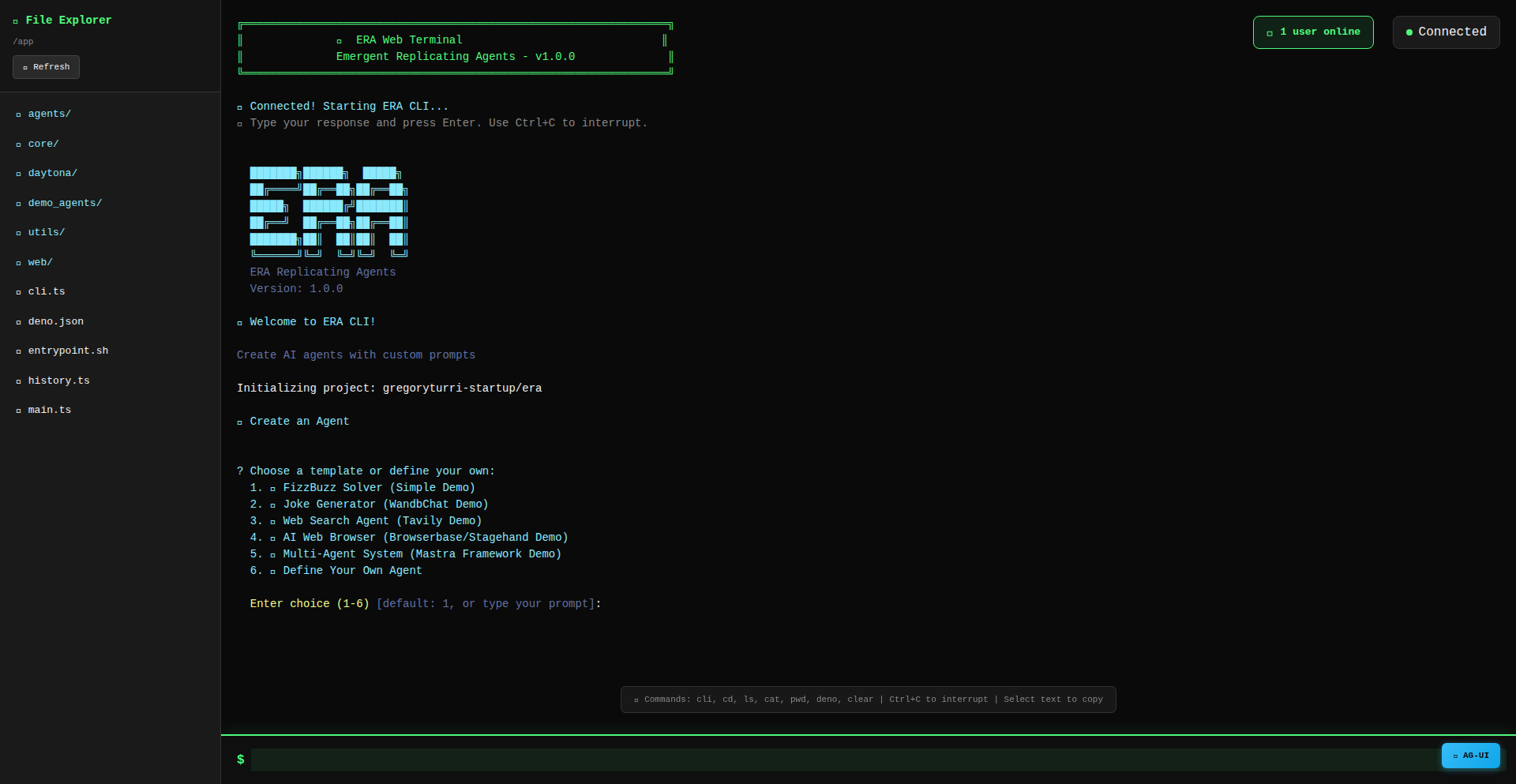Select the entrypoint.sh file
1516x784 pixels.
coord(68,351)
